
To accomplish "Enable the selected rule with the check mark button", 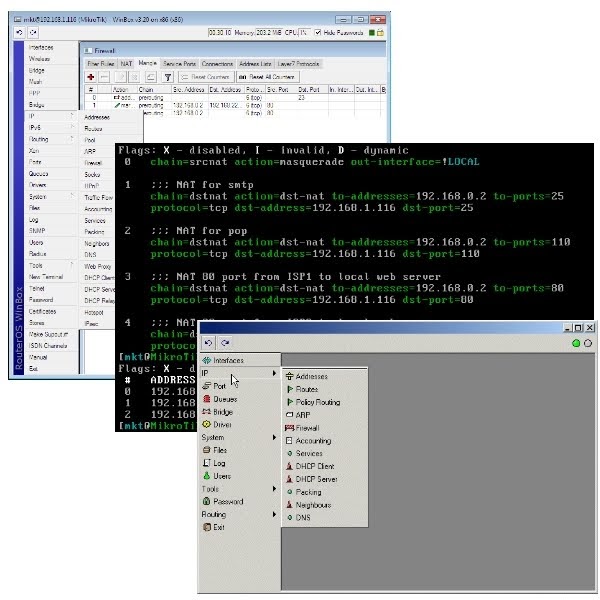I will (121, 77).
